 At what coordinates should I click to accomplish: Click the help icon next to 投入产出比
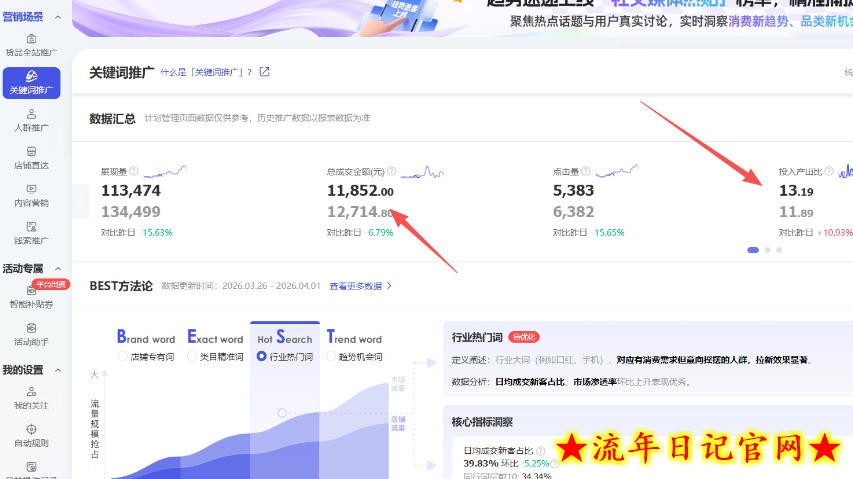829,171
